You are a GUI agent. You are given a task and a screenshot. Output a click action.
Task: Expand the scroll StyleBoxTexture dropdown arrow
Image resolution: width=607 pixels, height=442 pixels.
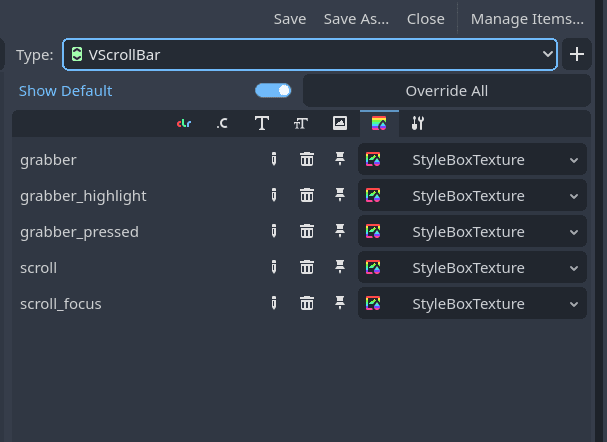pyautogui.click(x=574, y=268)
